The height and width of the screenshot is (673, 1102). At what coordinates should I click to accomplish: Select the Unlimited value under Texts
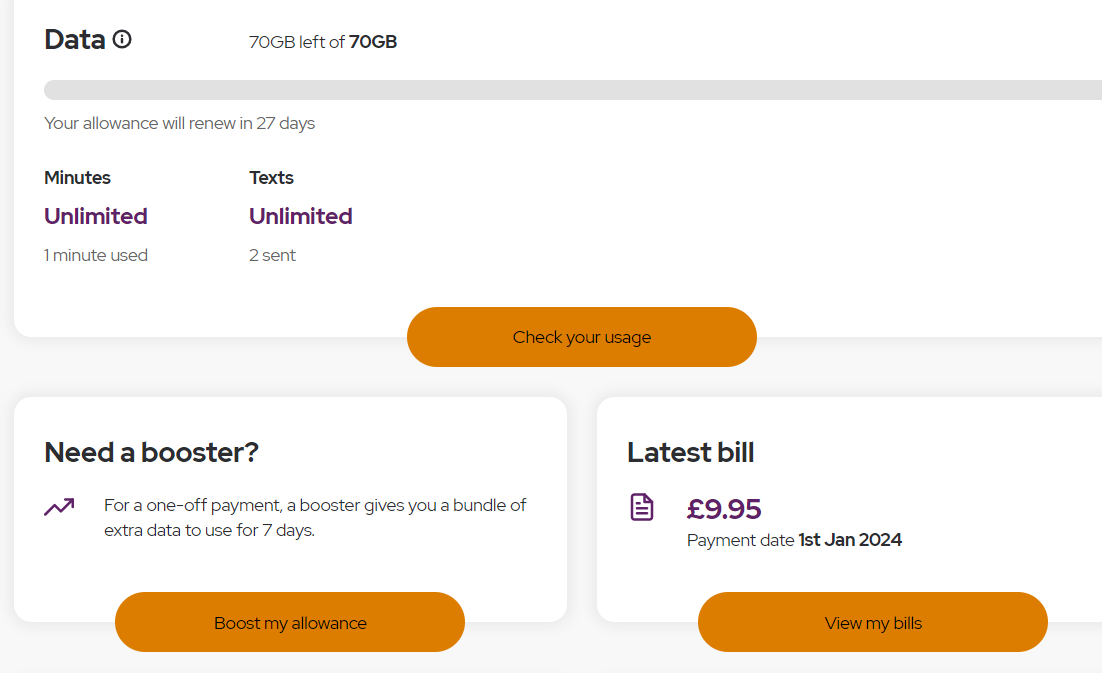pos(301,216)
